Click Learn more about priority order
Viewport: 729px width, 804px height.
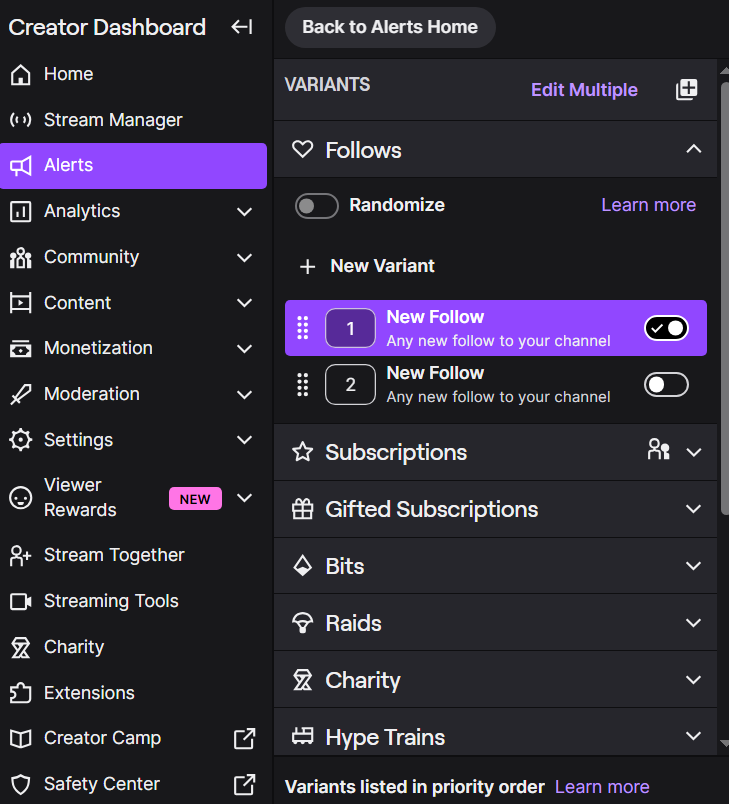602,787
